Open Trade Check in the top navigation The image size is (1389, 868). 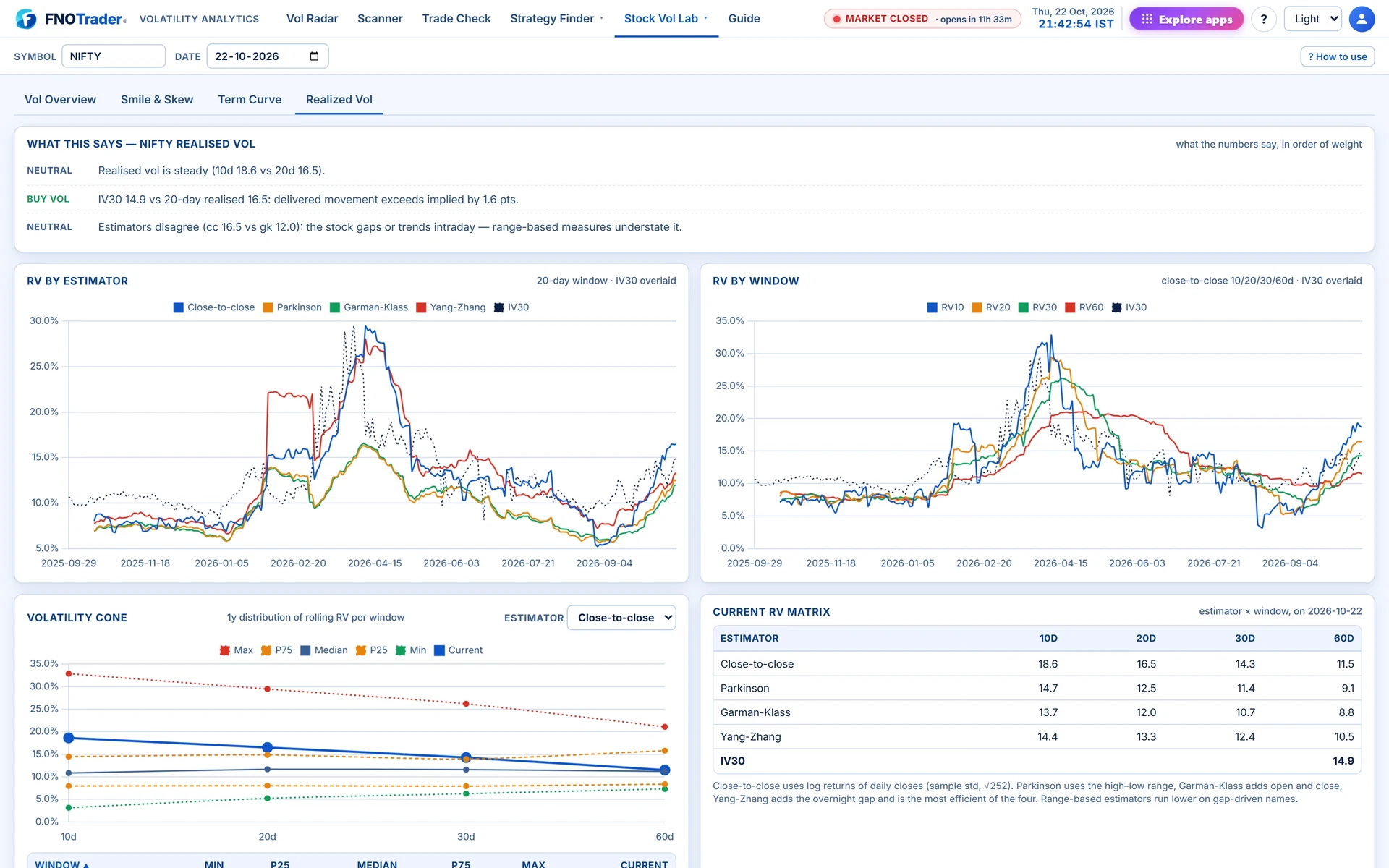456,19
